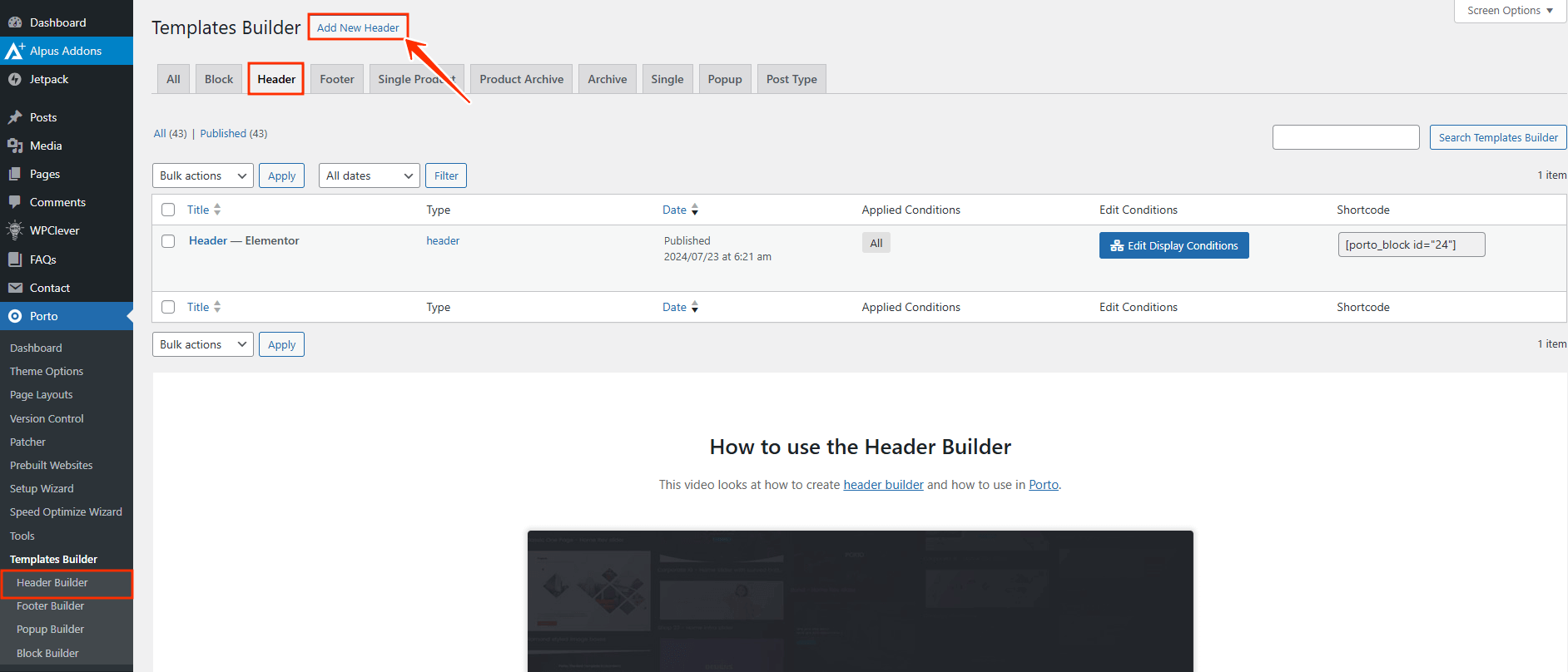Click top Apply button beside Bulk actions
Screen dimensions: 1568x672
[x=281, y=175]
